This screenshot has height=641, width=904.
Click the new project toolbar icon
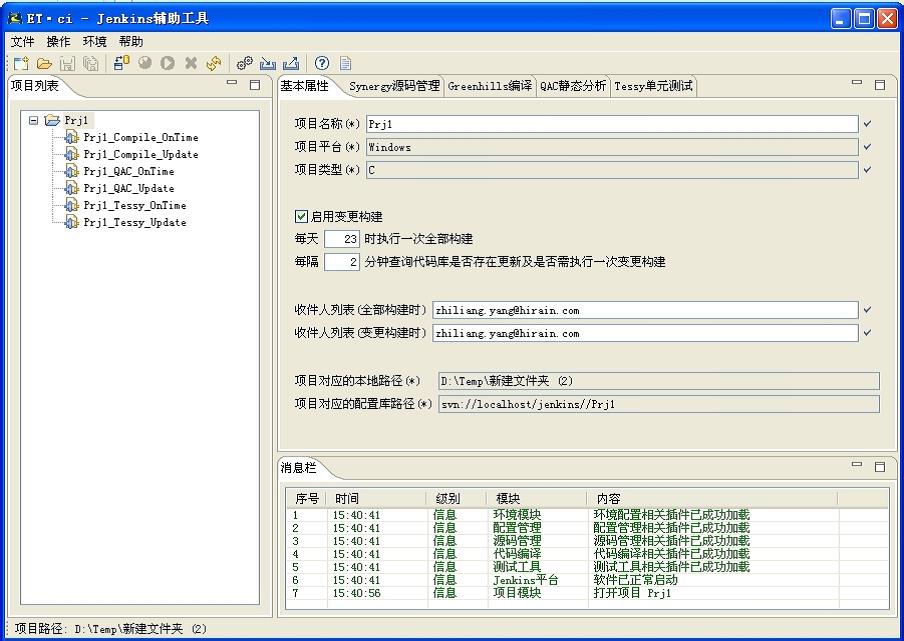click(x=21, y=63)
